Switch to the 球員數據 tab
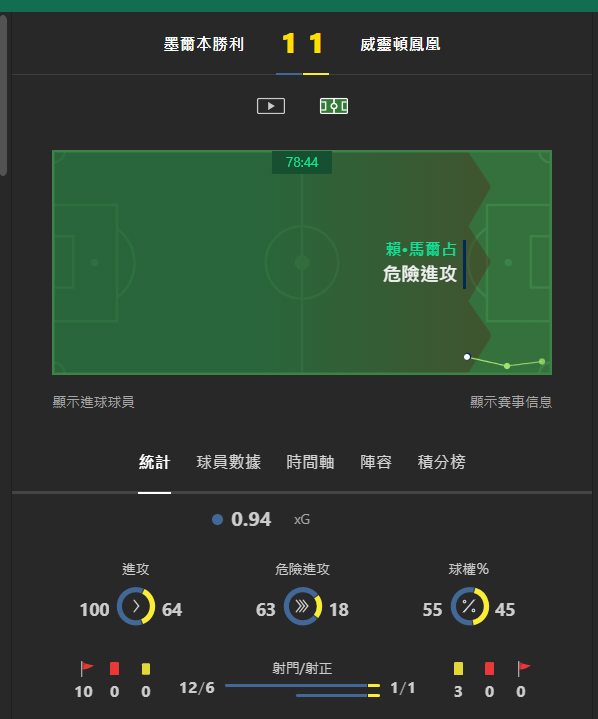 [229, 462]
